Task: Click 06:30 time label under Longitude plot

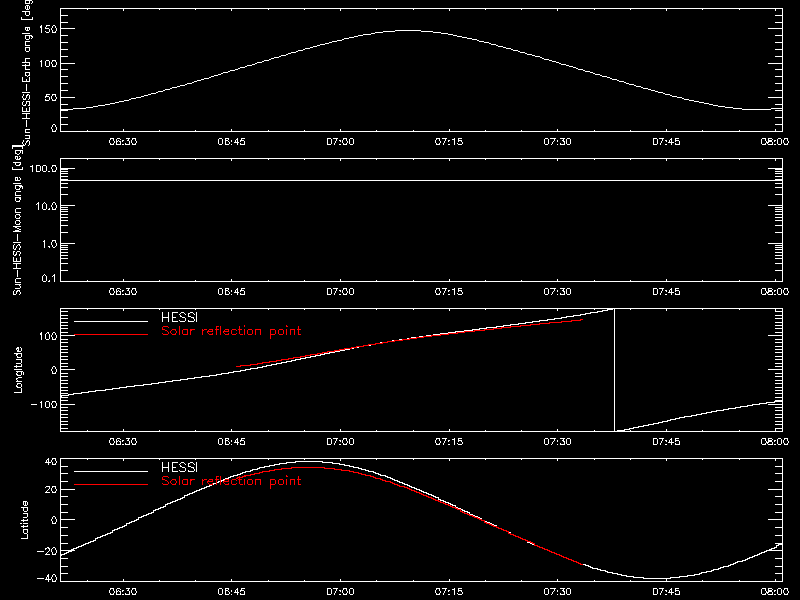Action: coord(123,442)
